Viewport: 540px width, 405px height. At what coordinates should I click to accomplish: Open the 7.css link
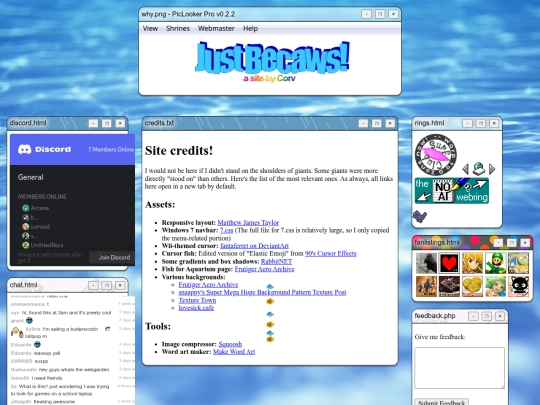[x=227, y=230]
